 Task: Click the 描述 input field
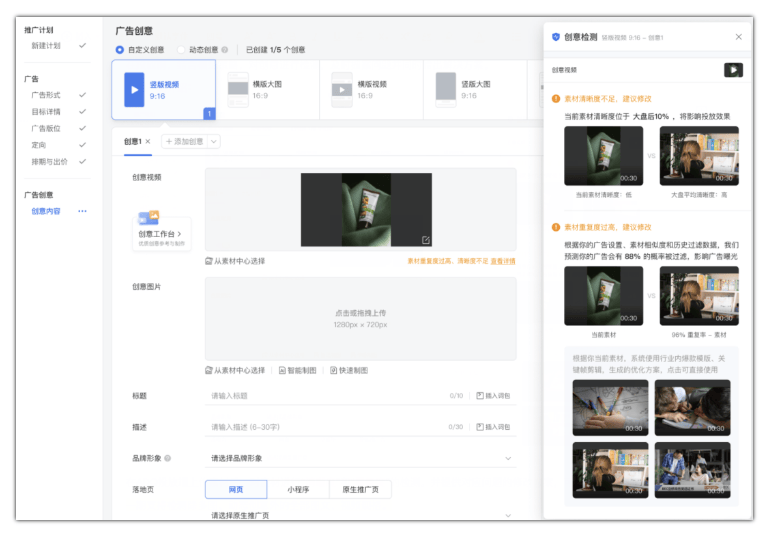326,427
